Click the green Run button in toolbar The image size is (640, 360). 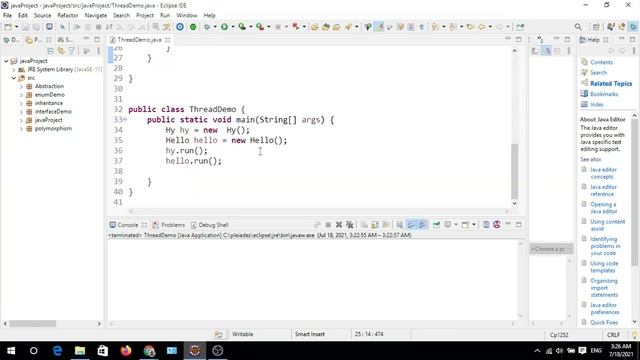224,27
